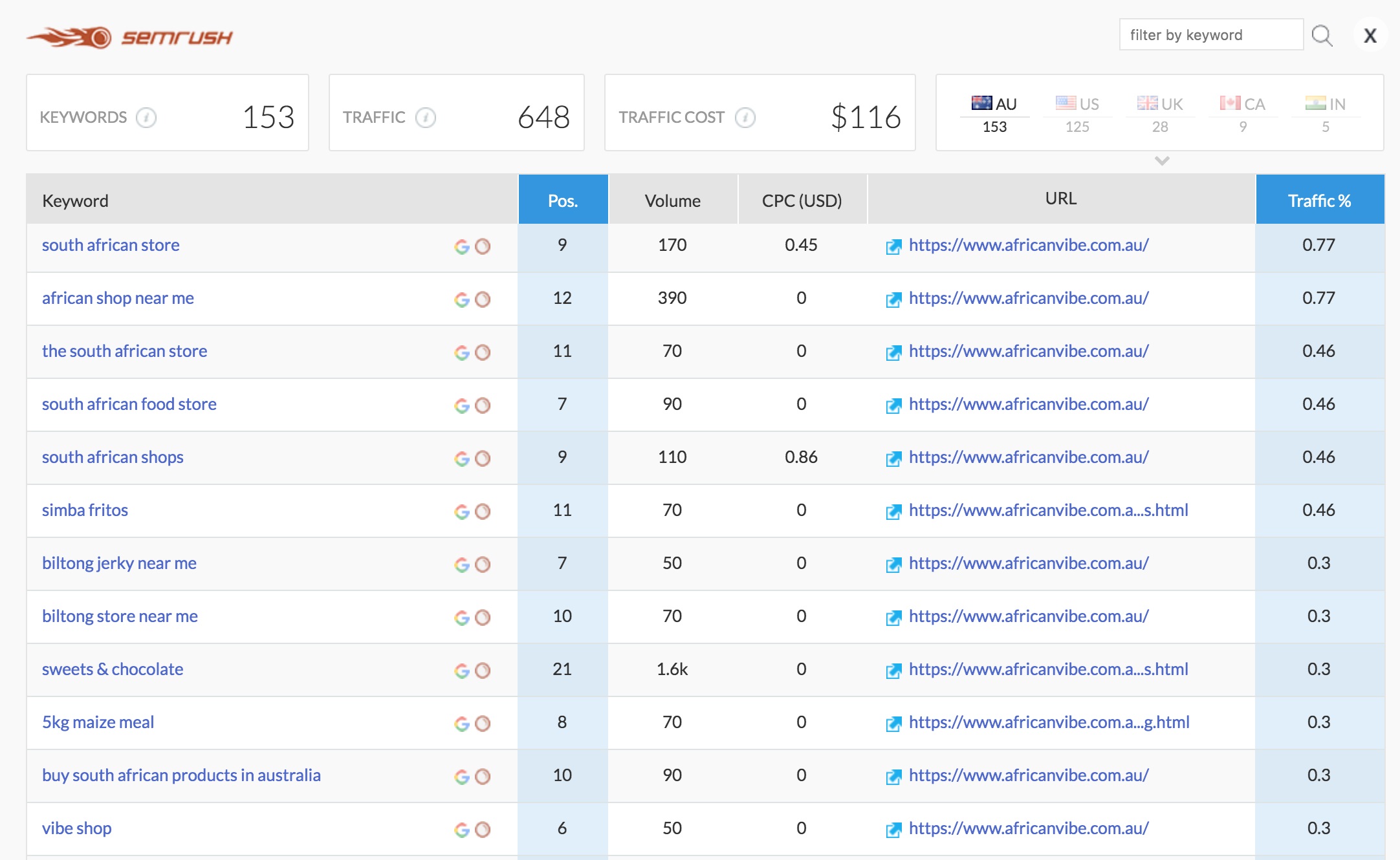Screen dimensions: 1400x860
Task: Click external link icon in 'sweets & chocolate' row
Action: click(893, 671)
